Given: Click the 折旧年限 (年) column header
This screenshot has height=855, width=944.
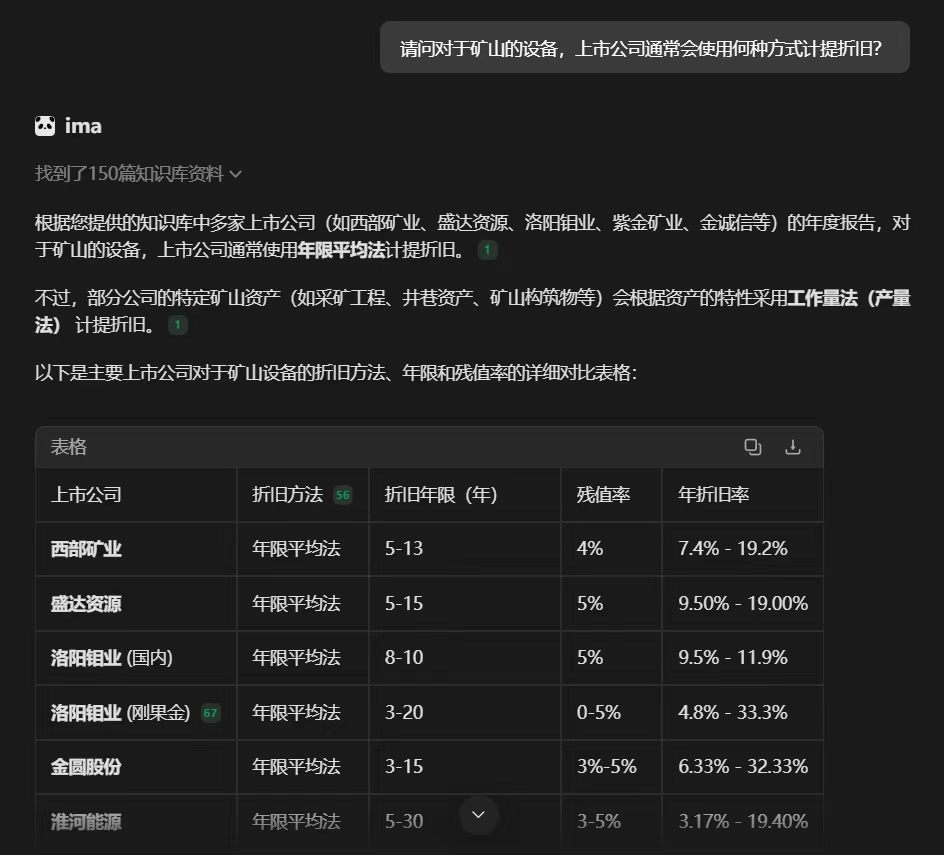Looking at the screenshot, I should pos(441,494).
